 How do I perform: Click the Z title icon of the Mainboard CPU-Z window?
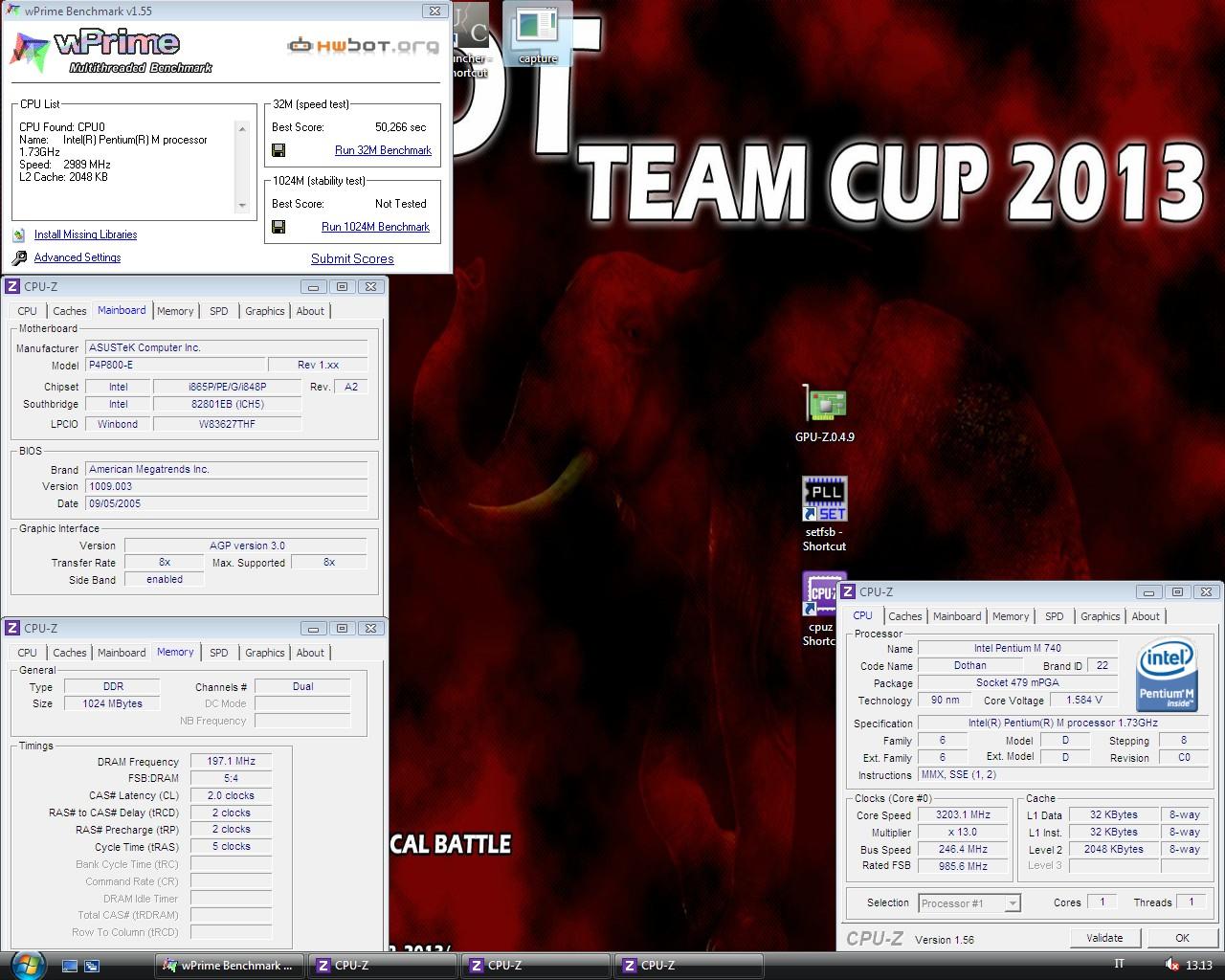pyautogui.click(x=12, y=286)
